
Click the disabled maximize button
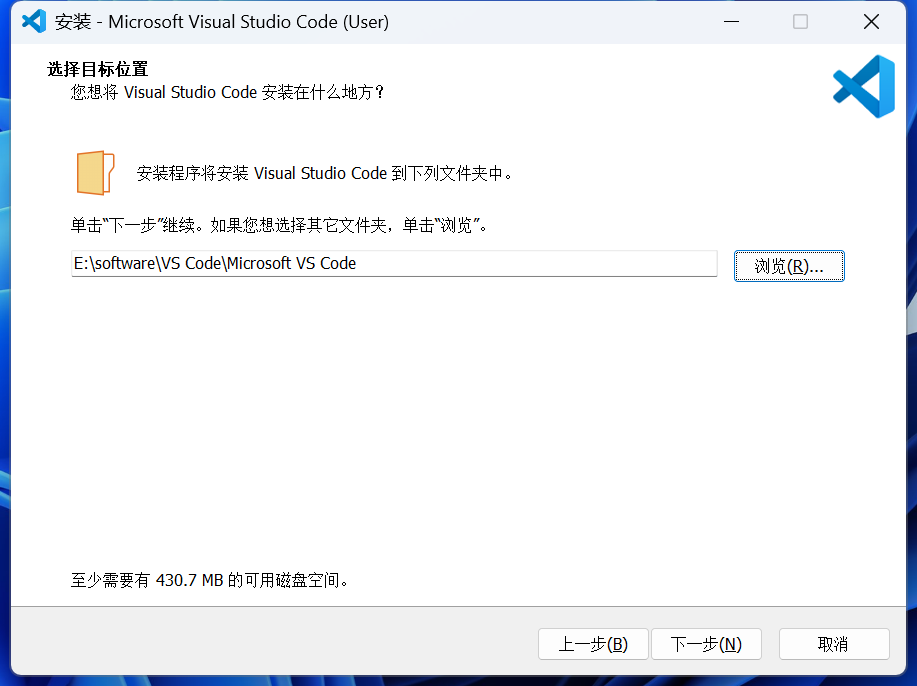[801, 22]
